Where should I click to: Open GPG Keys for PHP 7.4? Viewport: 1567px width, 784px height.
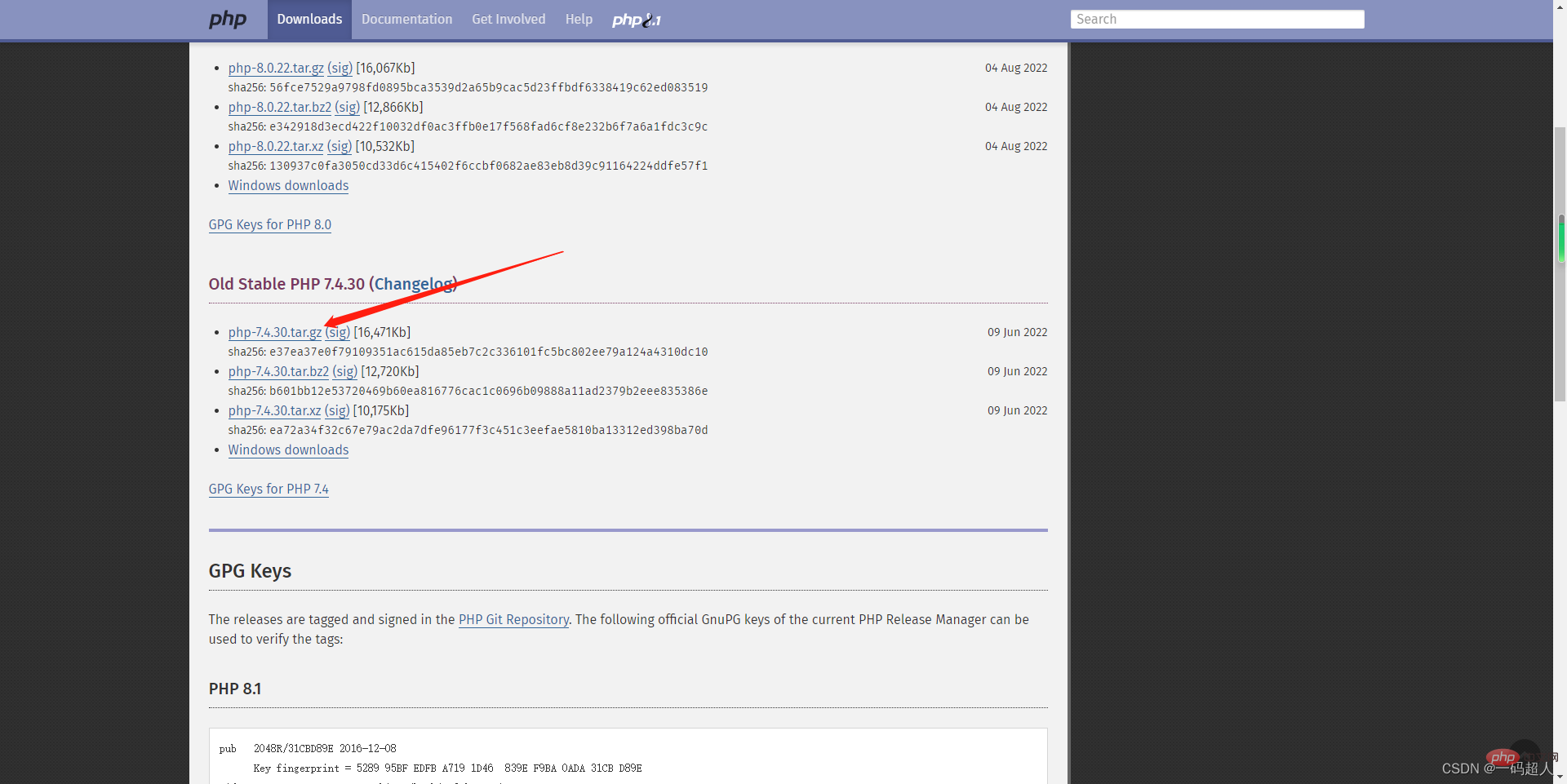tap(269, 489)
